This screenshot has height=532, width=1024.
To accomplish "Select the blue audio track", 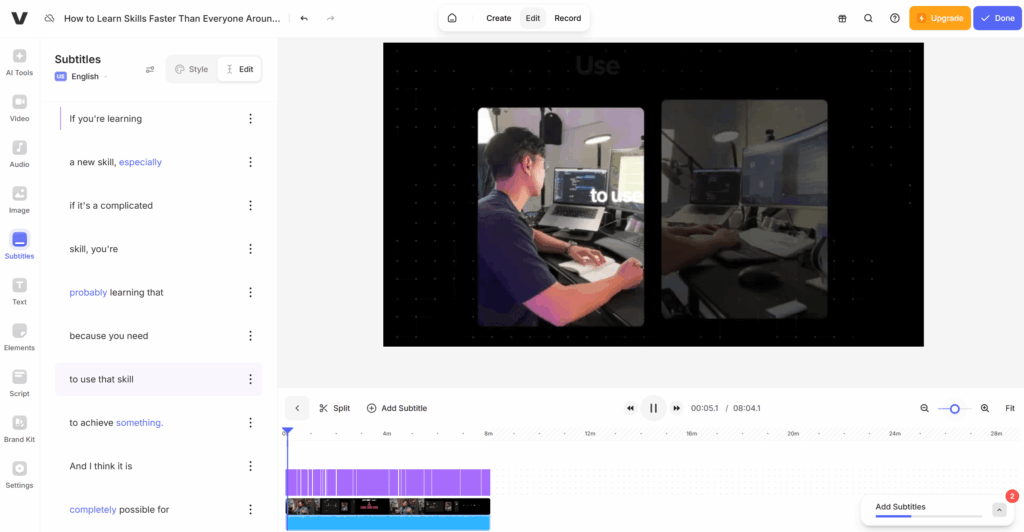I will [x=388, y=523].
